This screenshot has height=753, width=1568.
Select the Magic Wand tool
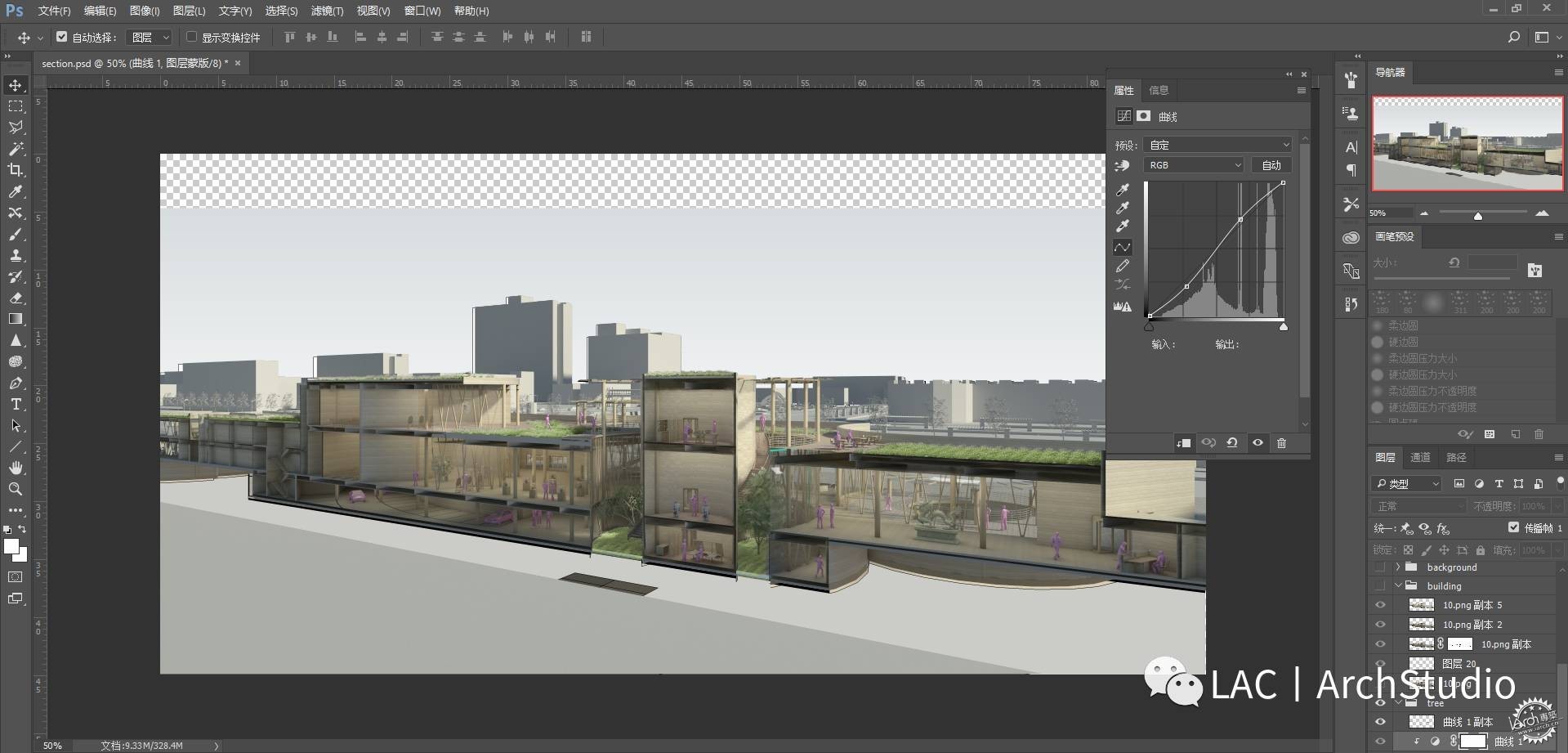16,149
